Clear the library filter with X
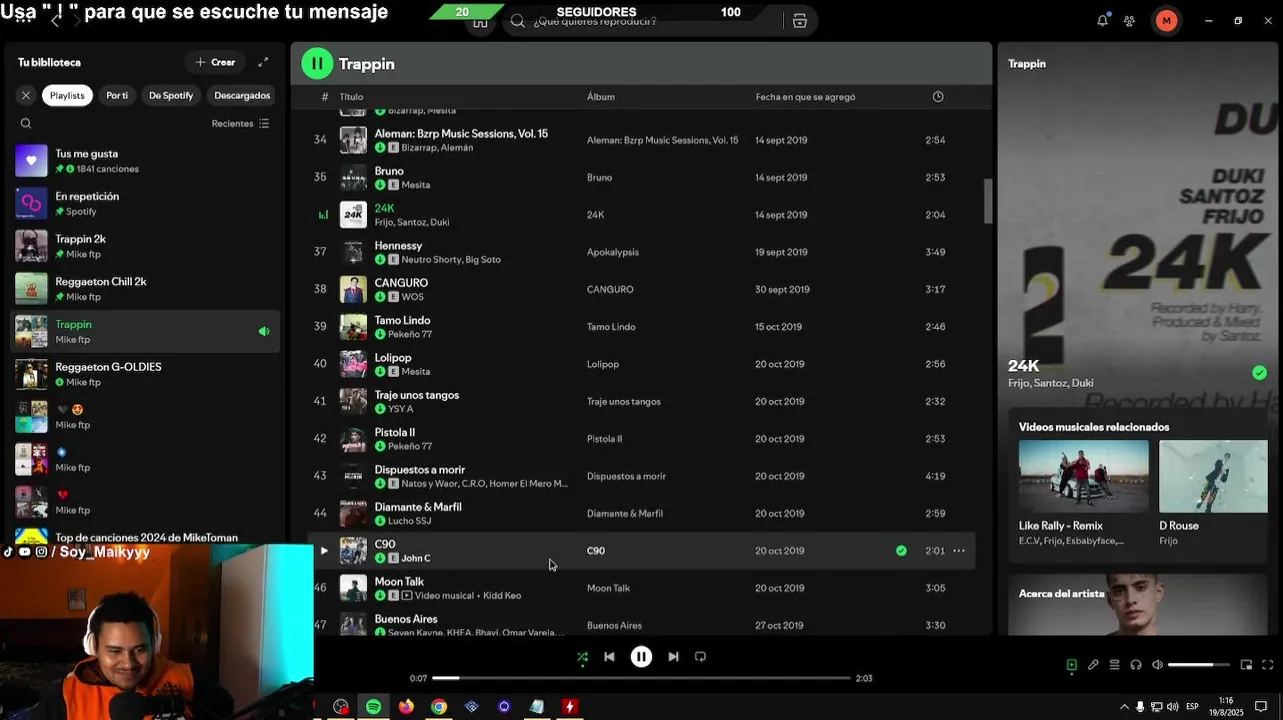The height and width of the screenshot is (720, 1283). point(26,95)
